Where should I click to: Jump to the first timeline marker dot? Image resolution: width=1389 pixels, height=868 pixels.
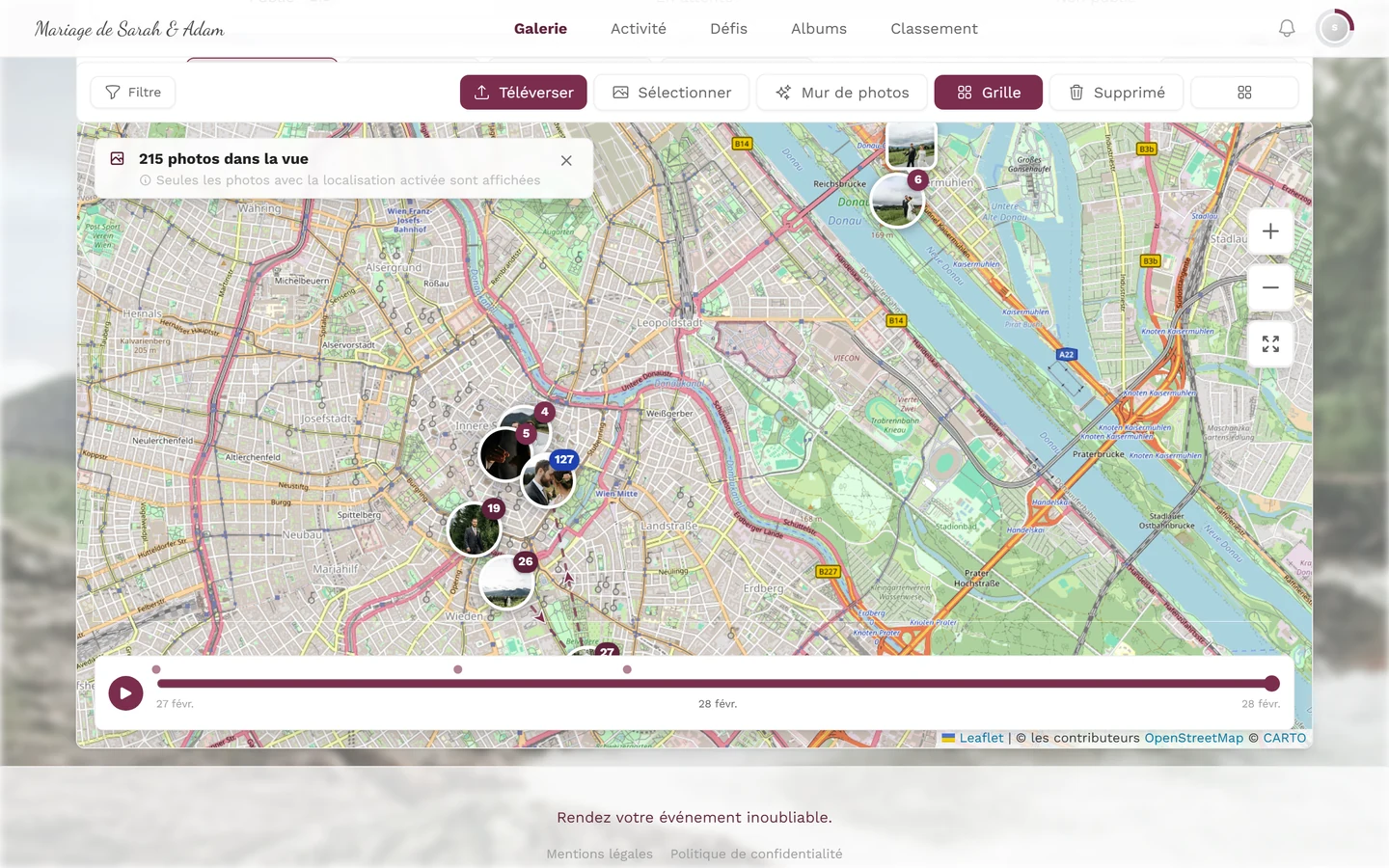click(x=156, y=669)
